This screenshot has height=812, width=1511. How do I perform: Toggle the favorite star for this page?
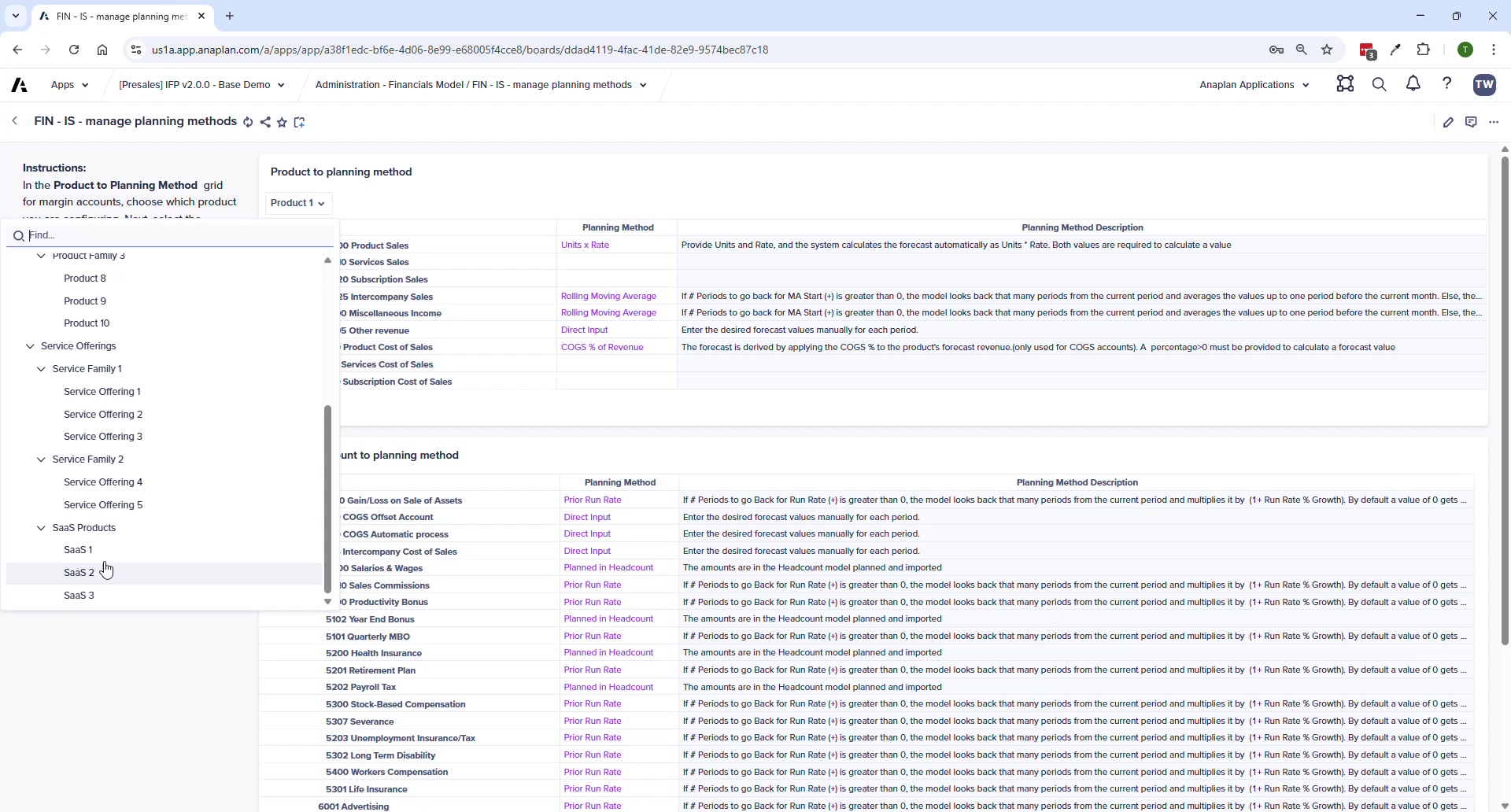coord(283,122)
